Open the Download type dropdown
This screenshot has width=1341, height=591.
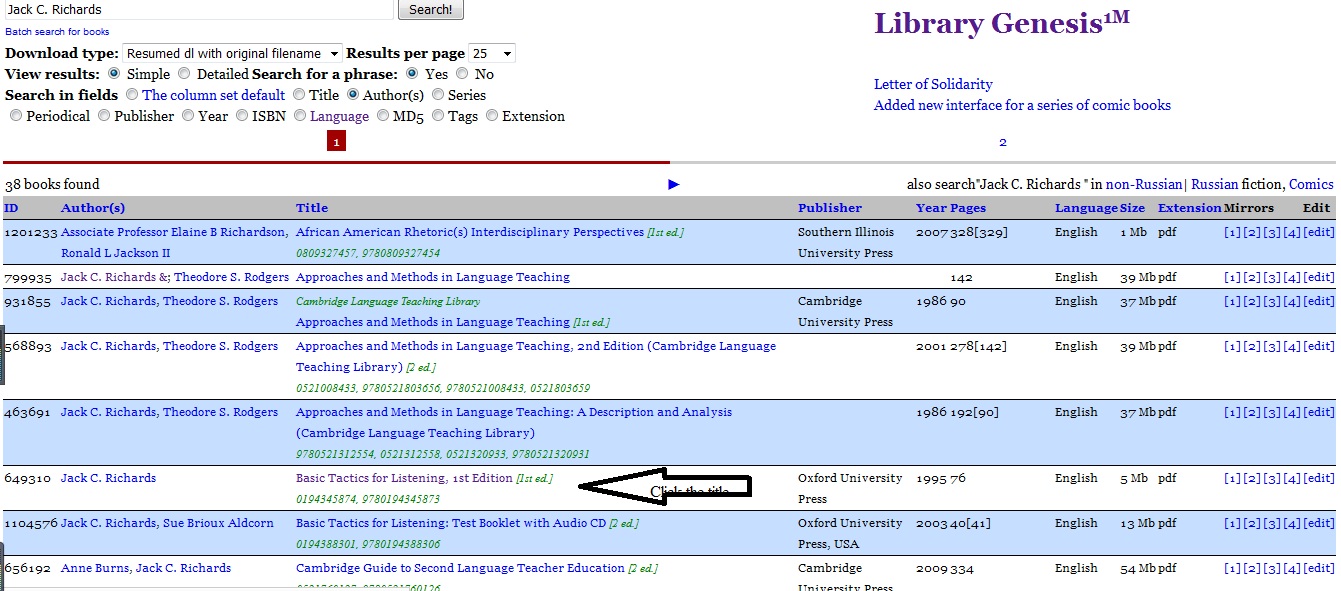point(233,53)
